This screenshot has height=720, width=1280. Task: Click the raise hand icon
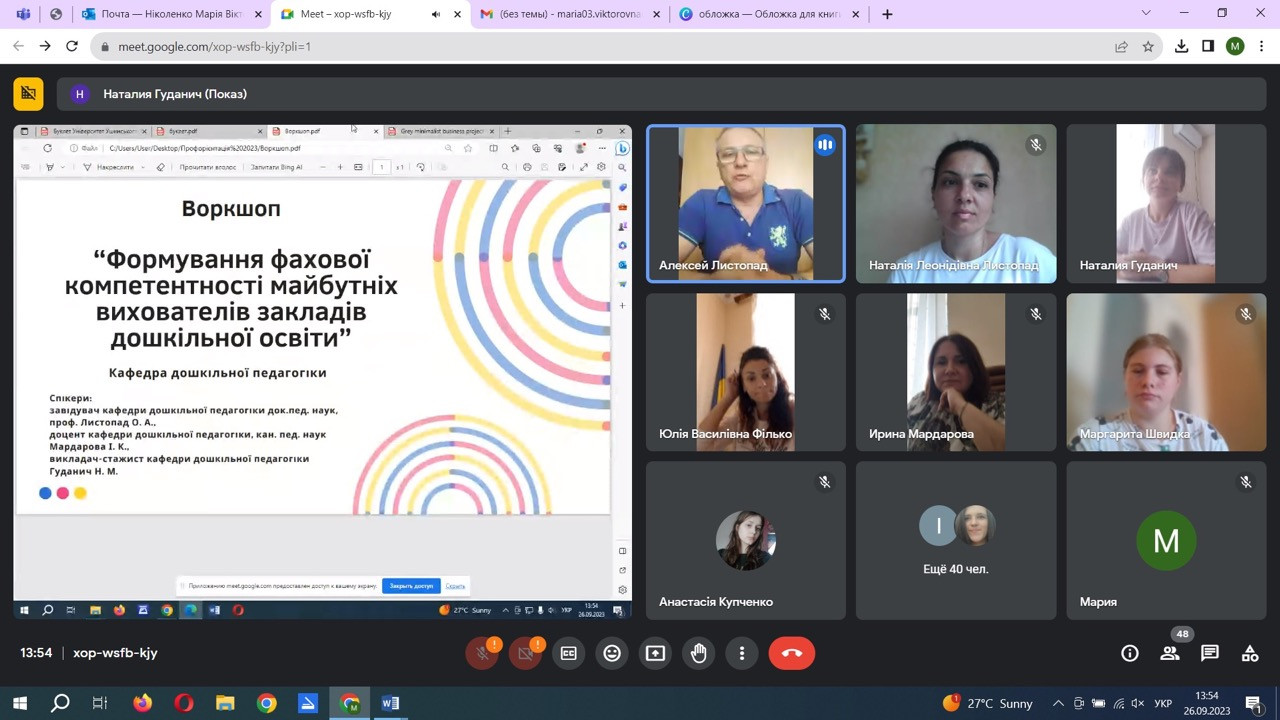[698, 653]
